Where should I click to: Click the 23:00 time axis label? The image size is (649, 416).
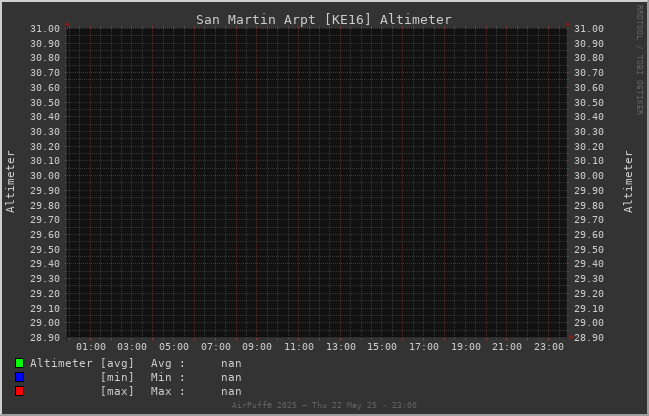coord(549,347)
